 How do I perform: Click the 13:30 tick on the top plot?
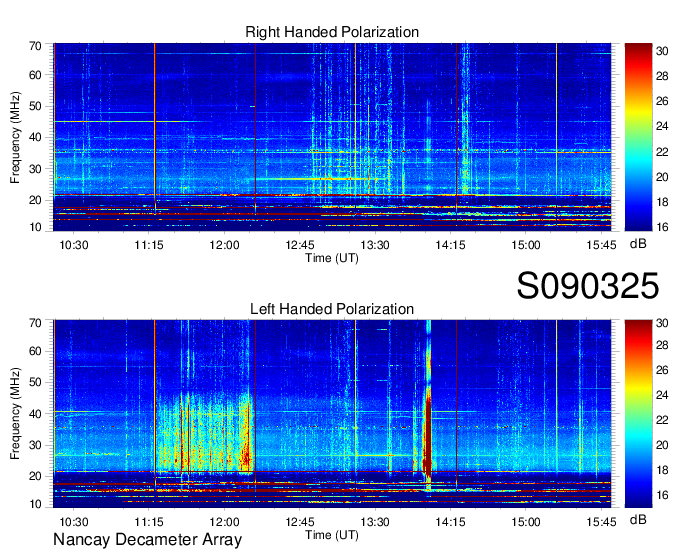[375, 245]
